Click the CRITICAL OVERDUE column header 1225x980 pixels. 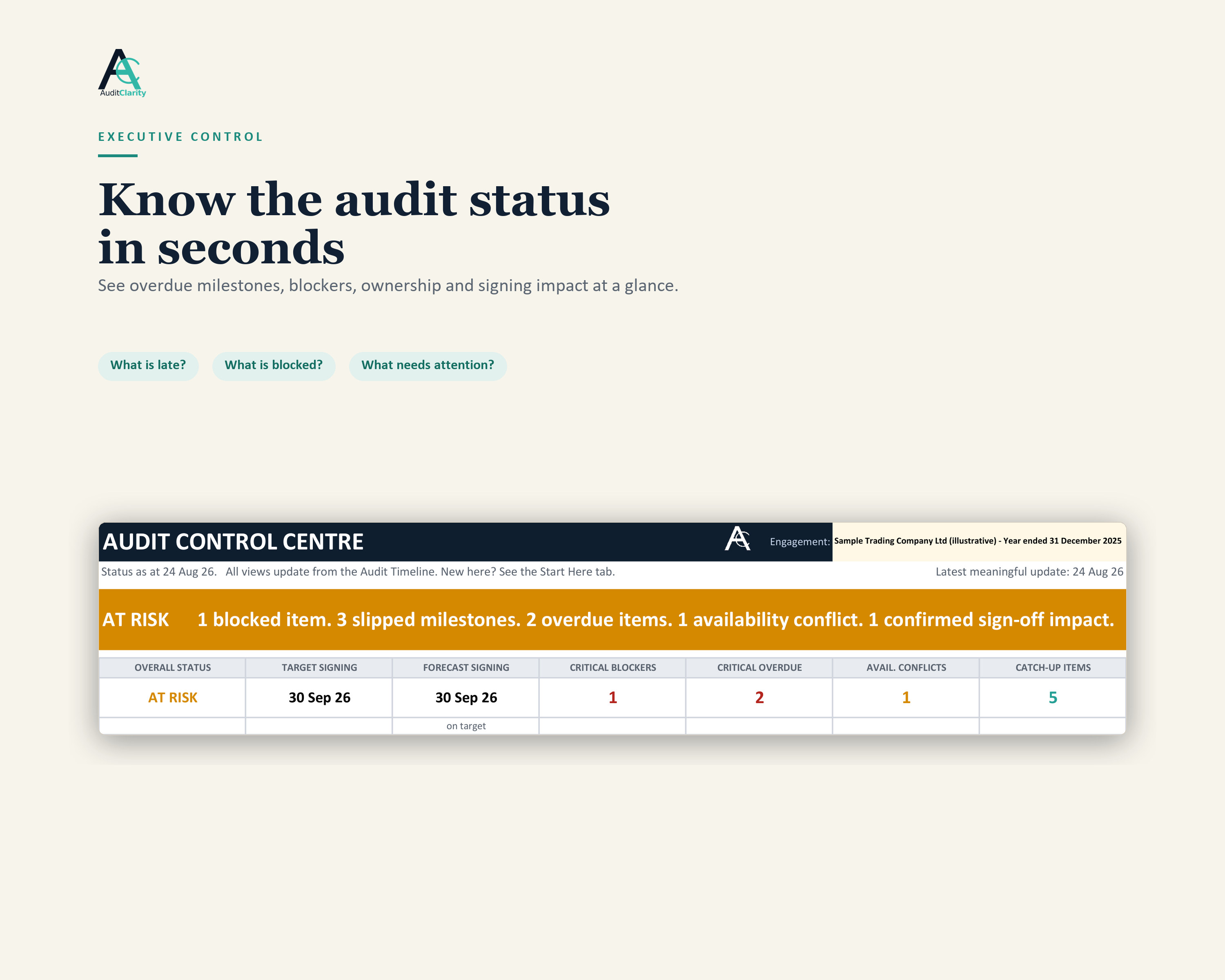(x=759, y=668)
